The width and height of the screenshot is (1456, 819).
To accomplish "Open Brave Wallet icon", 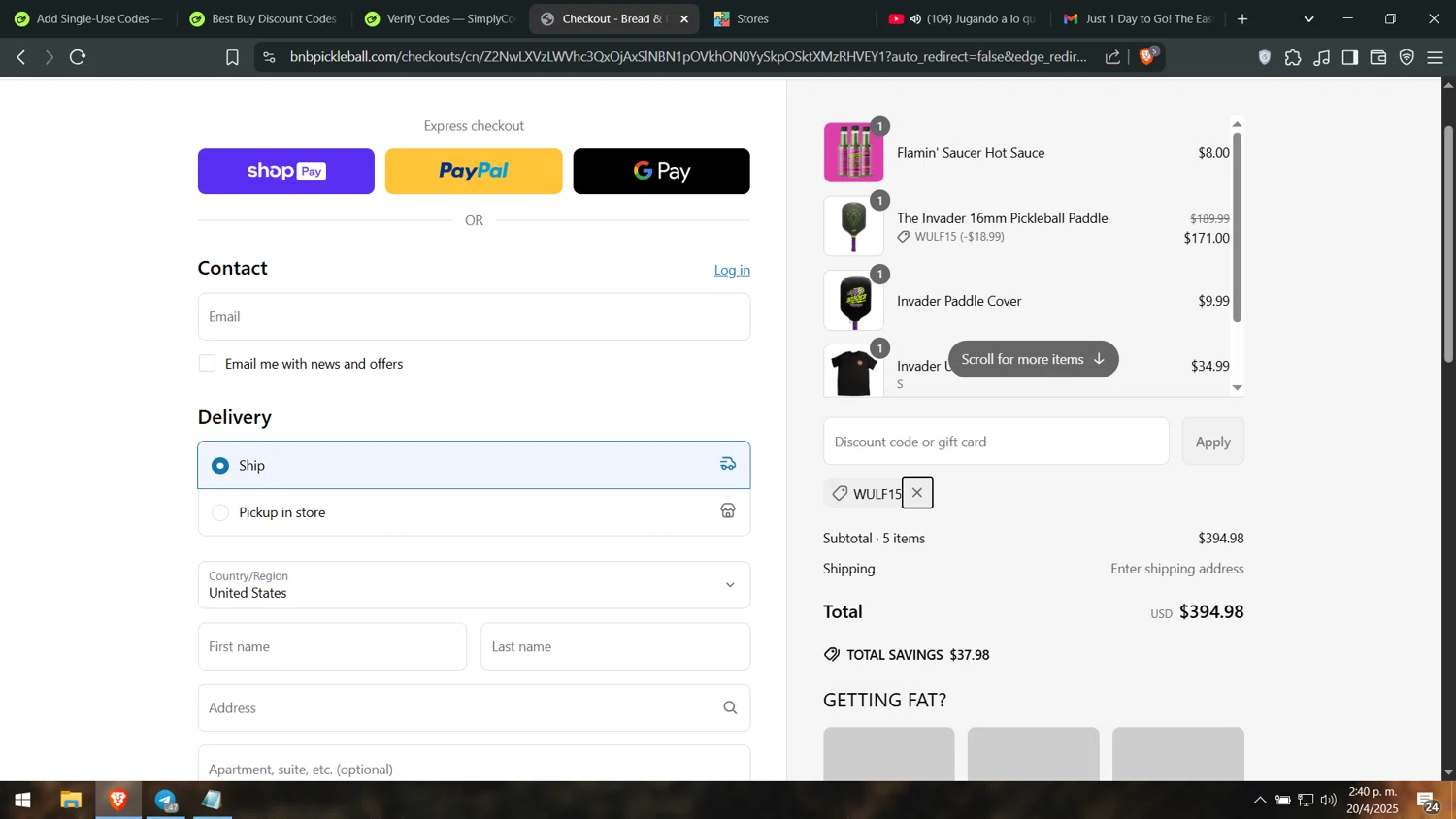I will point(1378,57).
